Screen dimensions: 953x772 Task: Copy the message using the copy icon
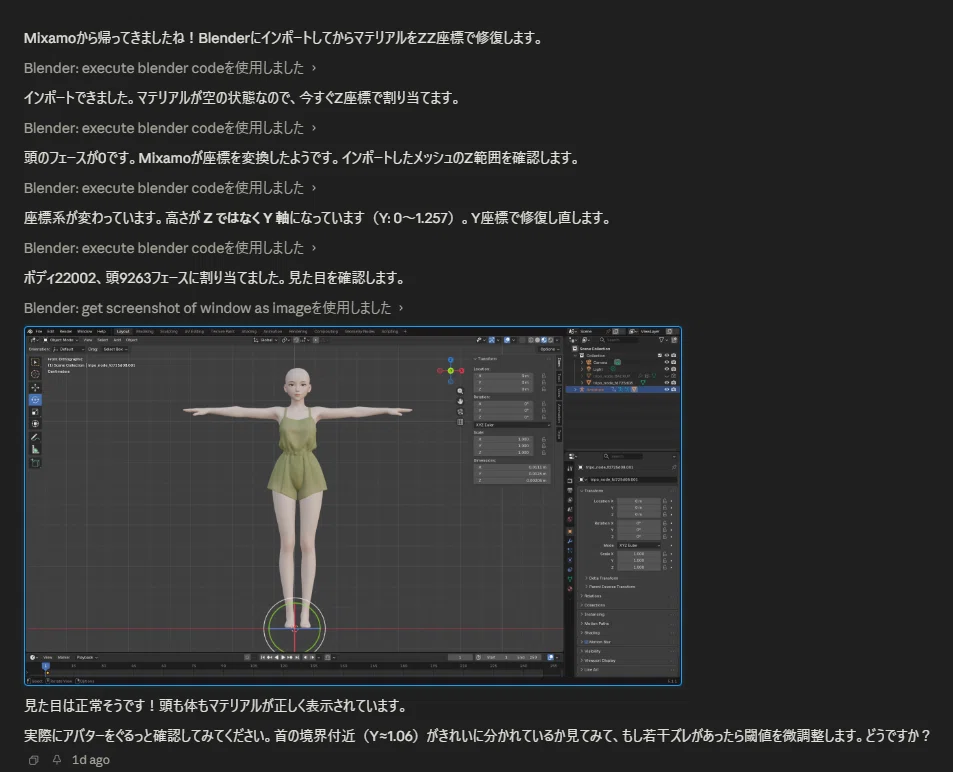pyautogui.click(x=34, y=760)
